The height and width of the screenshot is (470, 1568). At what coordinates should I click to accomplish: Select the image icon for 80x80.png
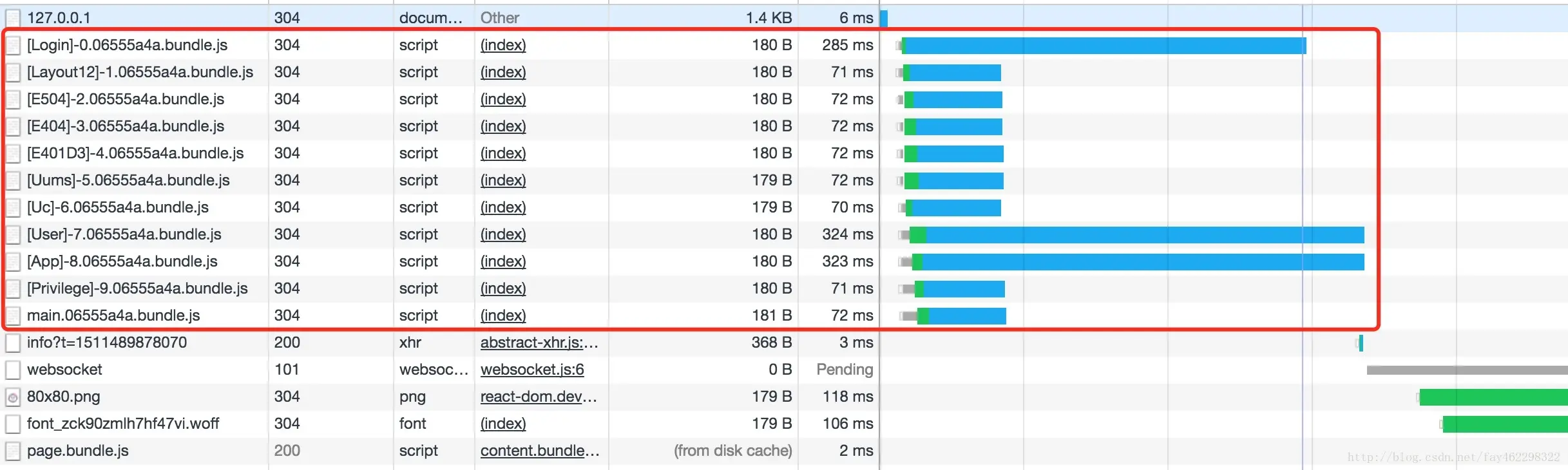pos(13,397)
